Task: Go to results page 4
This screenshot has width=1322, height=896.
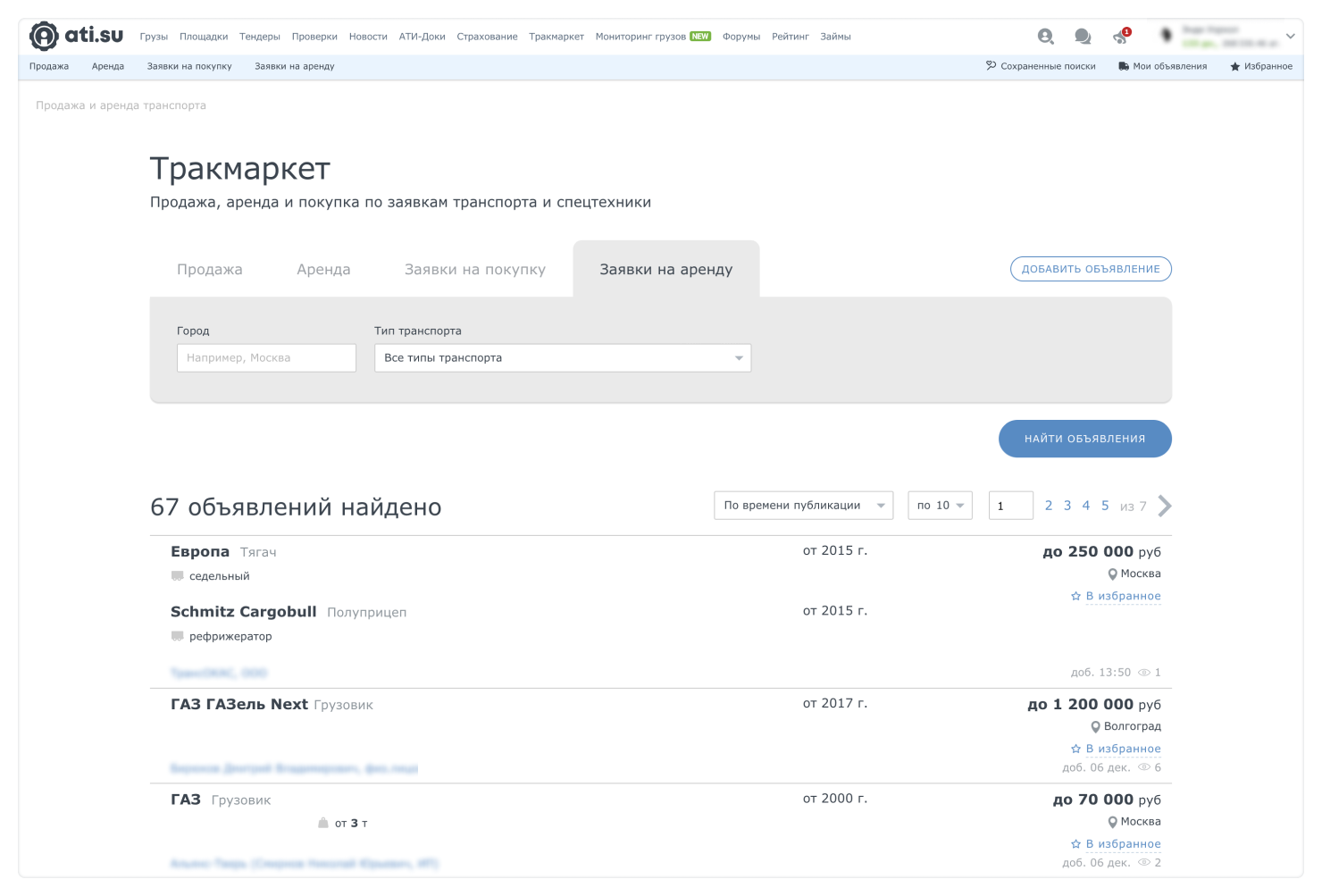Action: (x=1086, y=506)
